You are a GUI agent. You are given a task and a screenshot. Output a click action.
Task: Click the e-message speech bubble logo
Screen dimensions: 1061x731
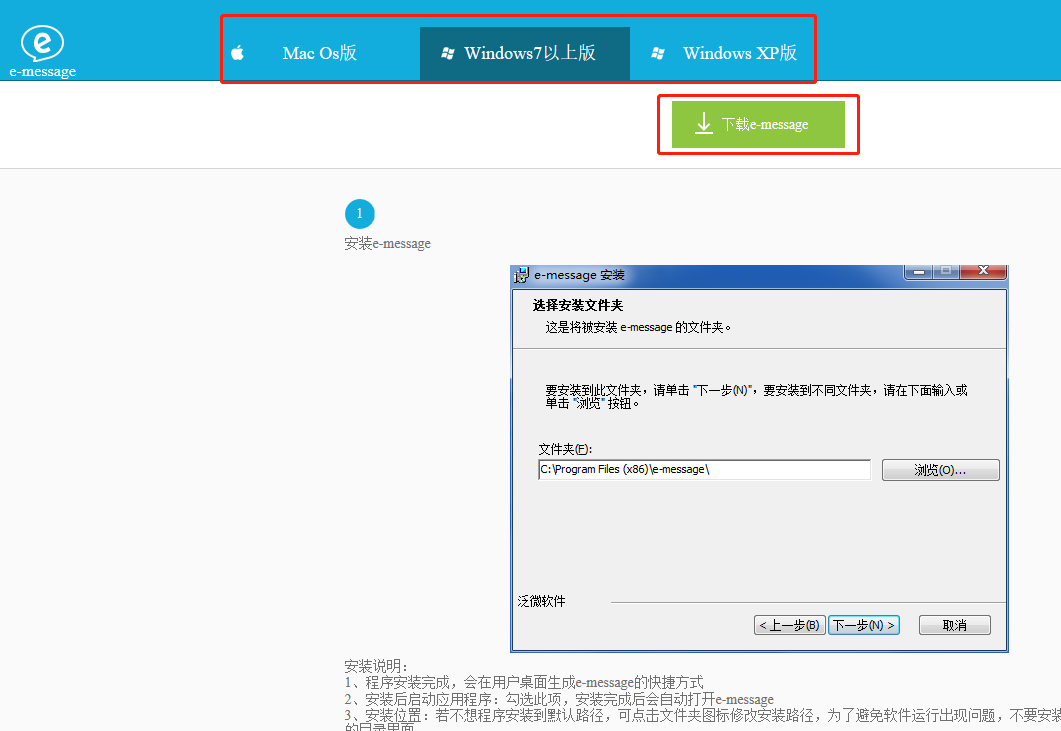point(42,44)
